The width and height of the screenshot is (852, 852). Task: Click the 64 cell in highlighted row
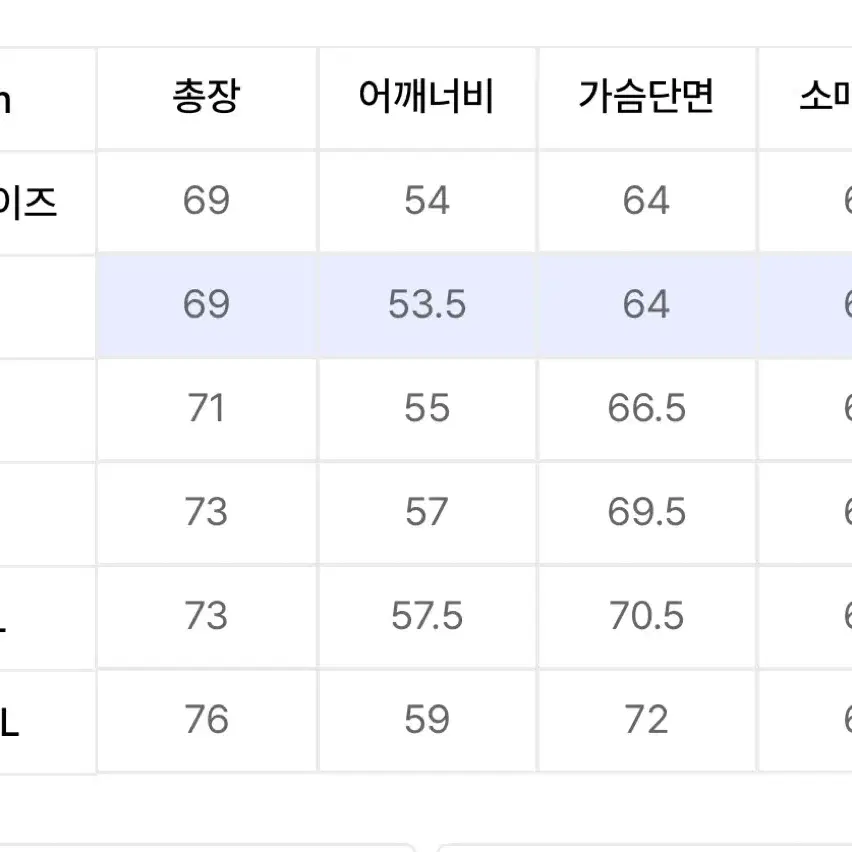coord(647,304)
